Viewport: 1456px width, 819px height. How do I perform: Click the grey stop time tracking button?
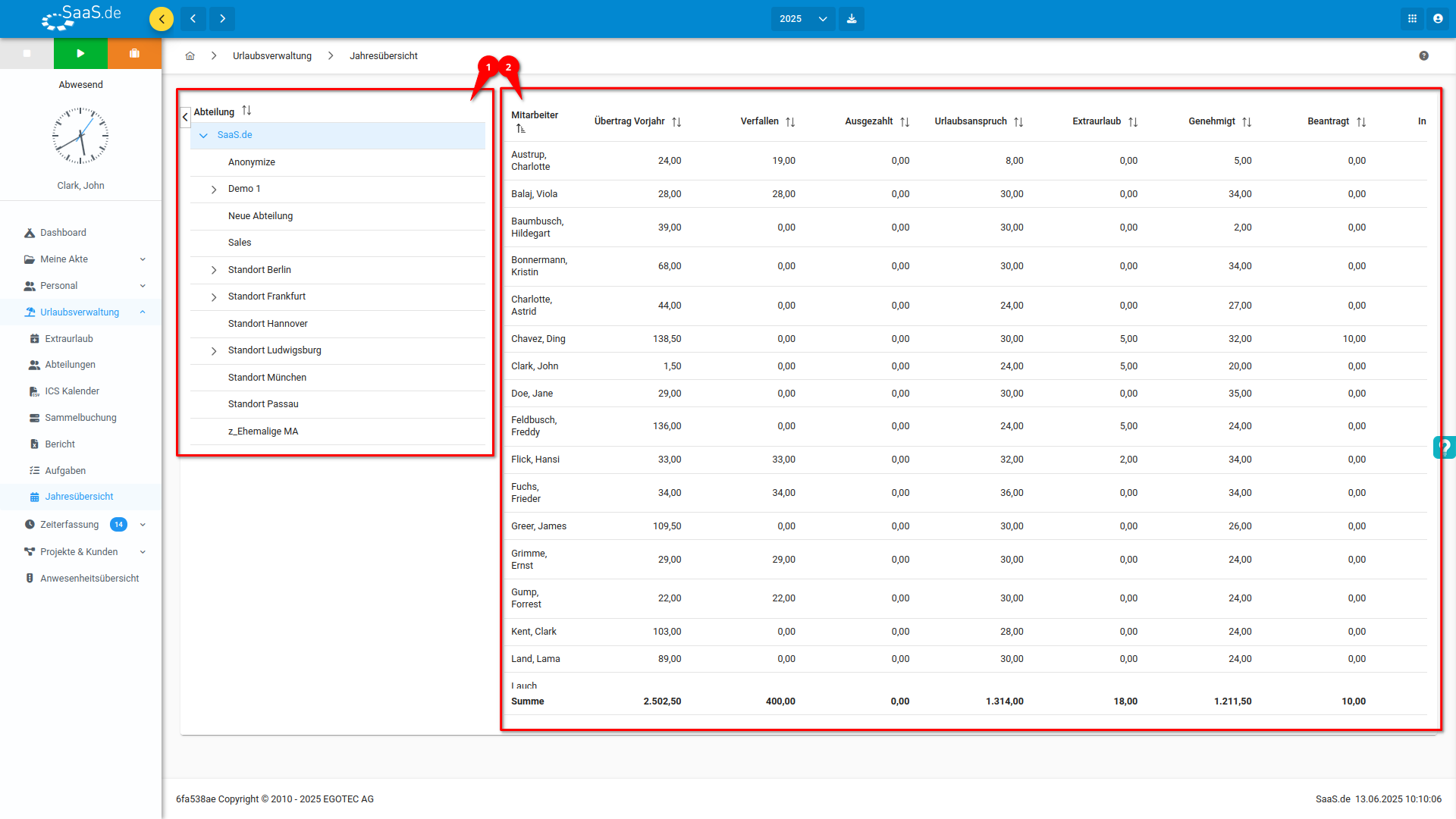(x=27, y=53)
